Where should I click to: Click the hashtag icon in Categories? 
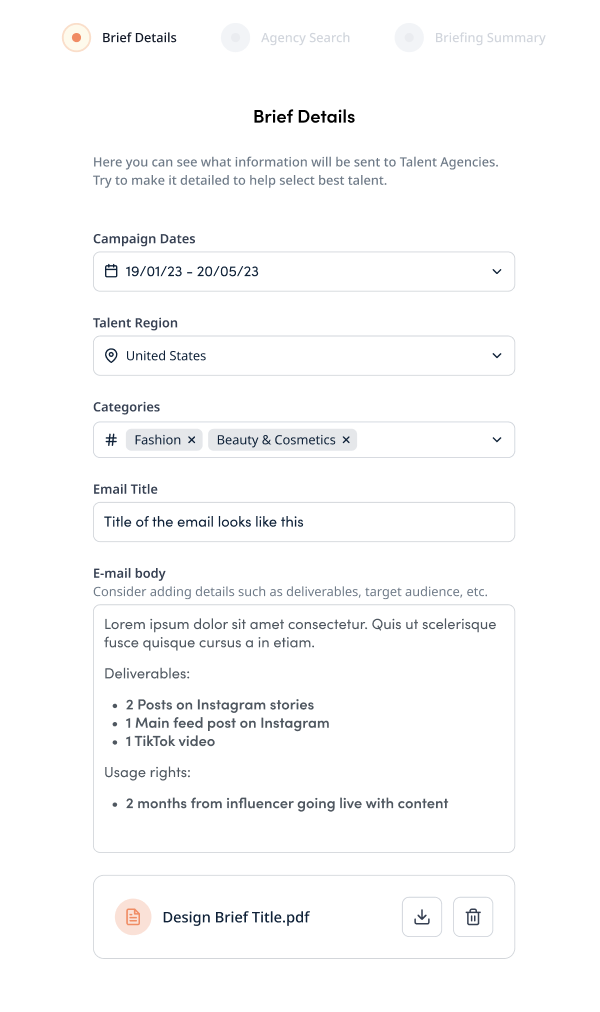coord(111,440)
